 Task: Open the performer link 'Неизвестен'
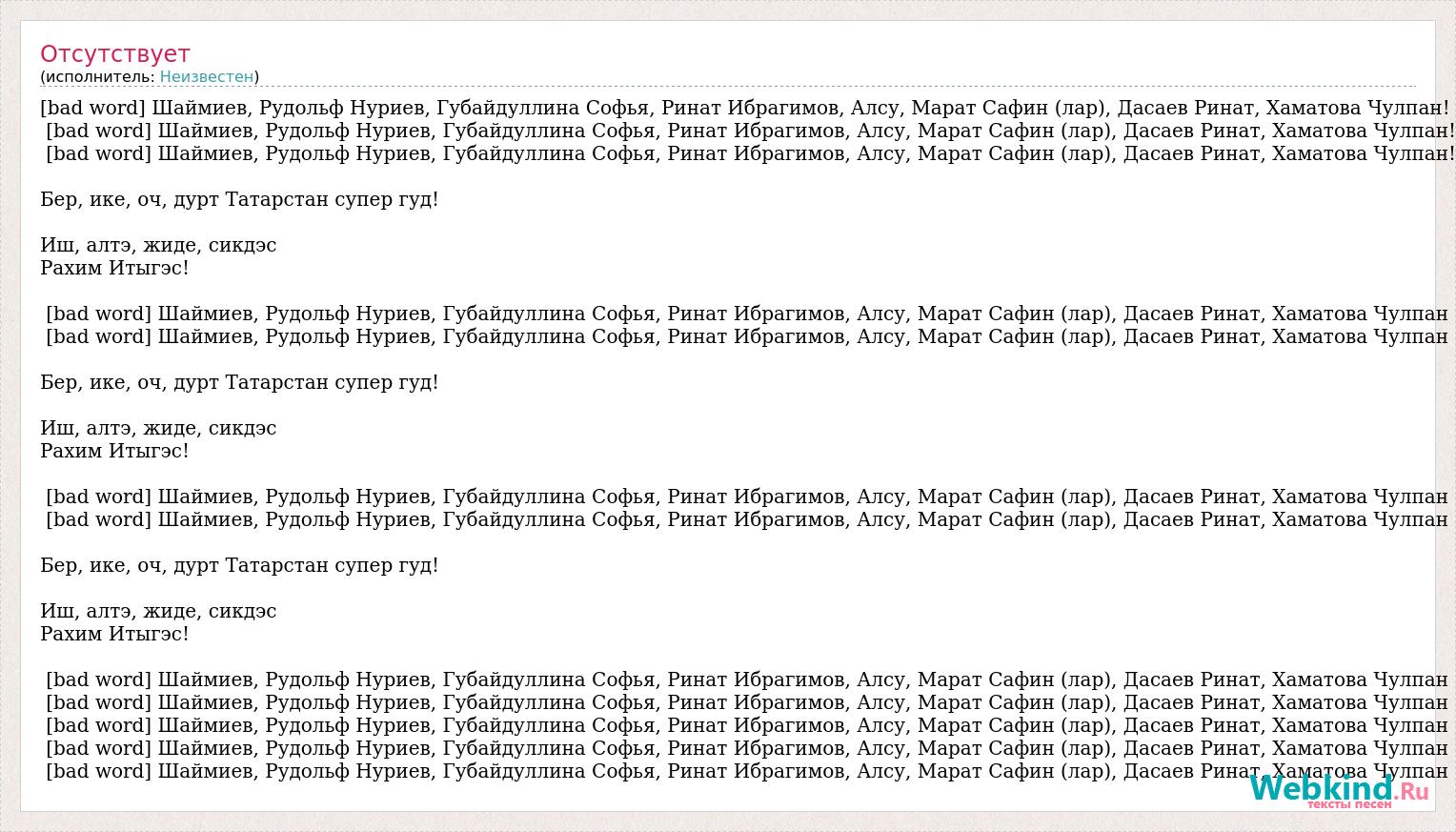[207, 76]
